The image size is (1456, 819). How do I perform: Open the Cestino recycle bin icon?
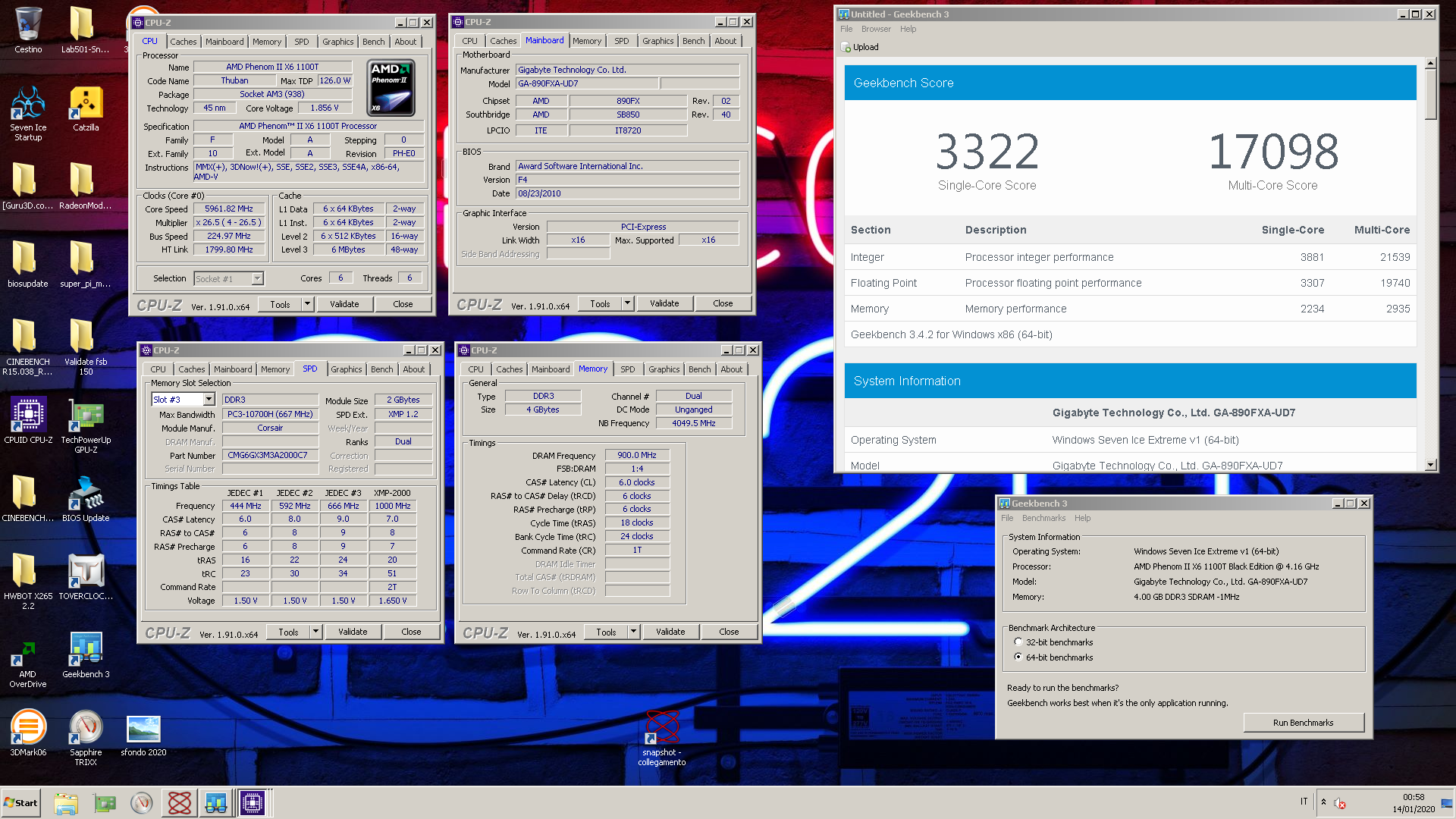pyautogui.click(x=28, y=30)
